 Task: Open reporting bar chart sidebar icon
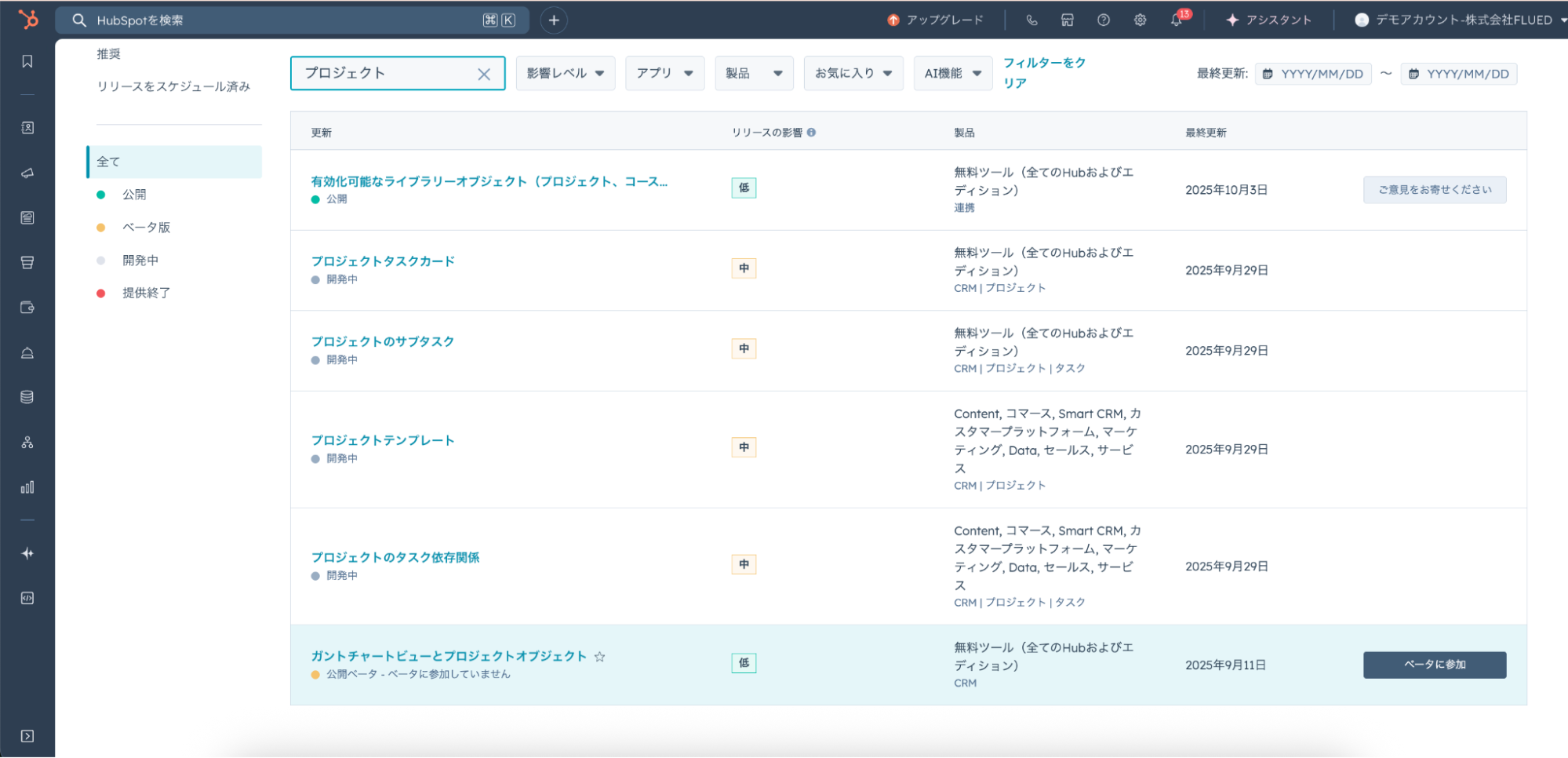27,487
